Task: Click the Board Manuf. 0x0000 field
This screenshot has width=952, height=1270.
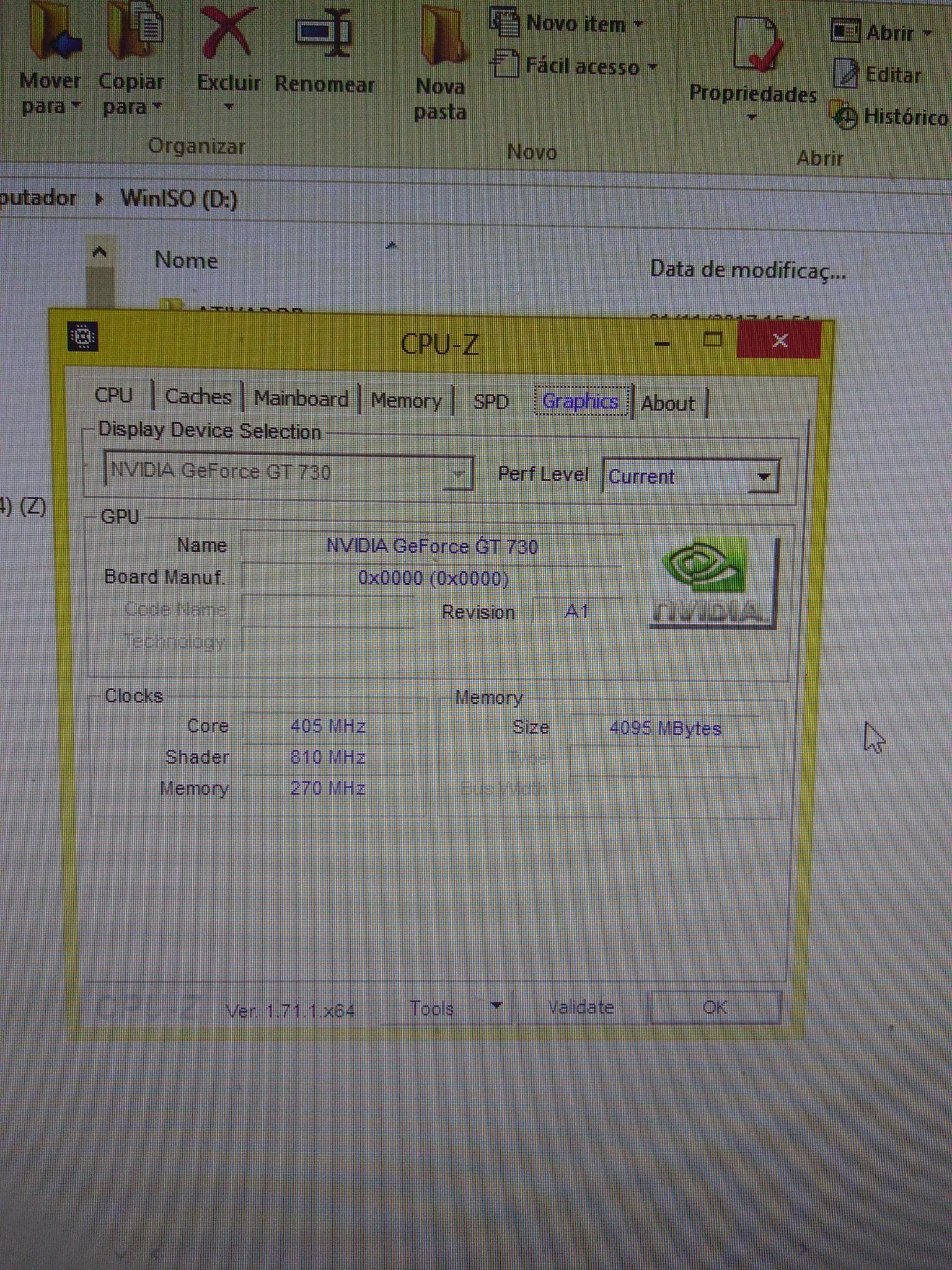Action: tap(432, 579)
